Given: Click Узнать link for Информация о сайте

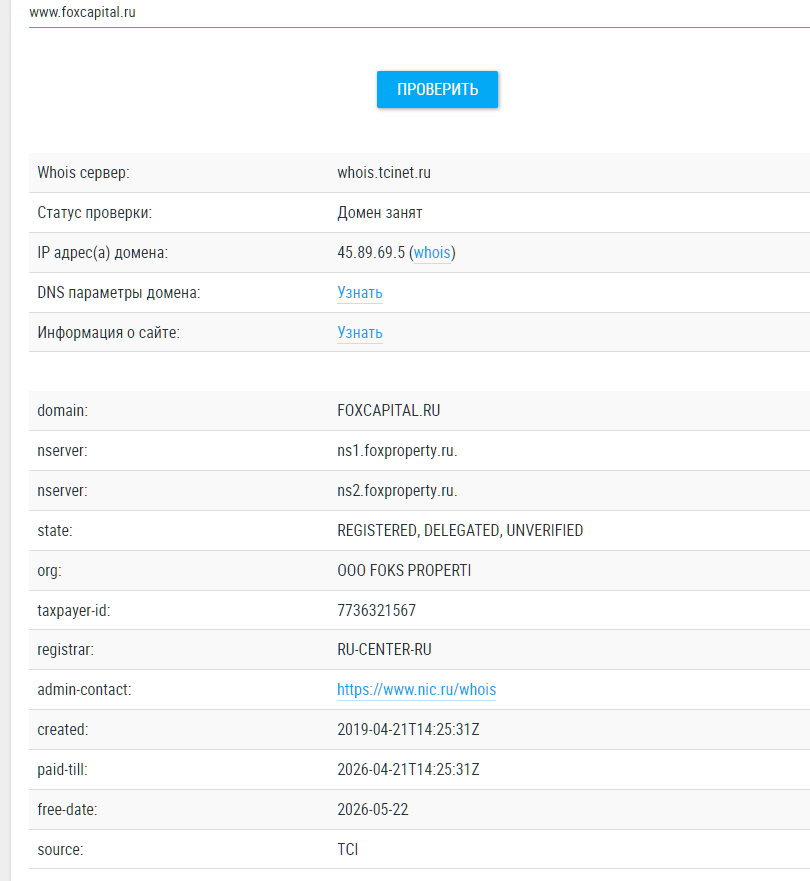Looking at the screenshot, I should click(x=360, y=333).
